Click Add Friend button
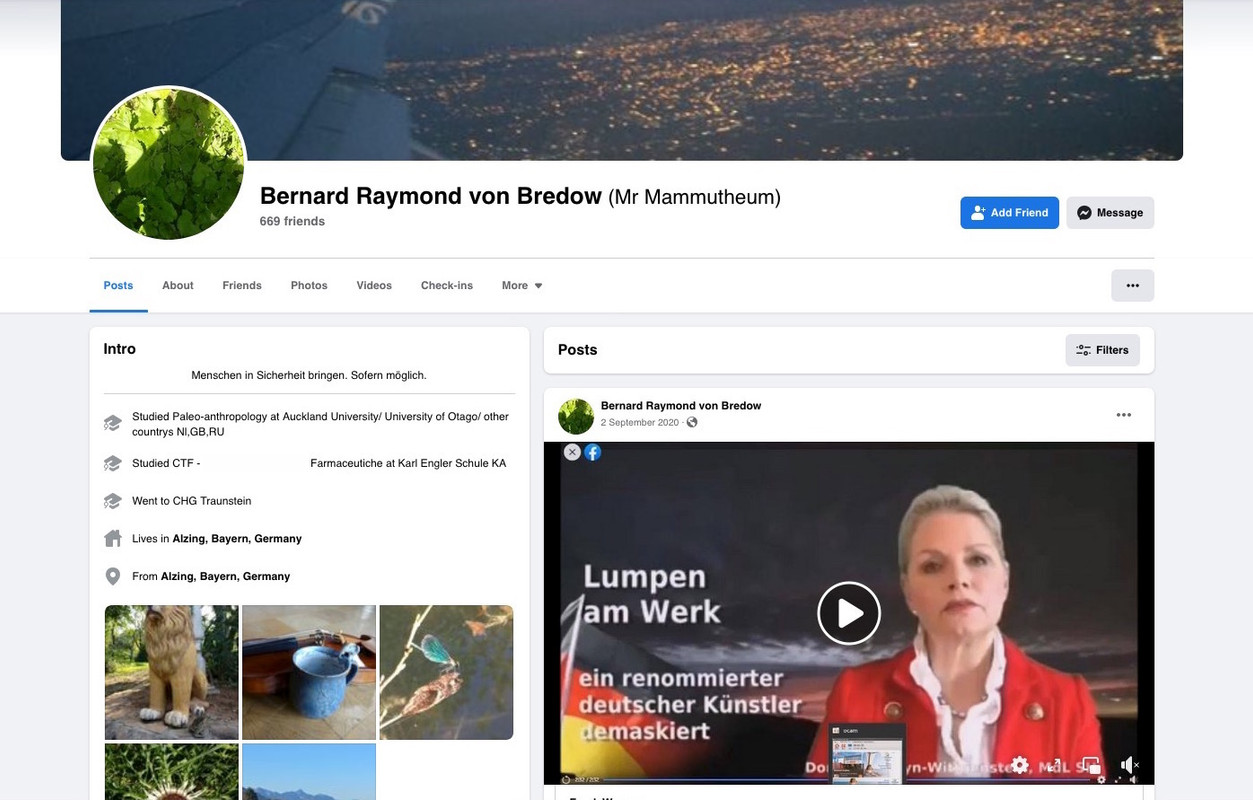 pyautogui.click(x=1009, y=212)
